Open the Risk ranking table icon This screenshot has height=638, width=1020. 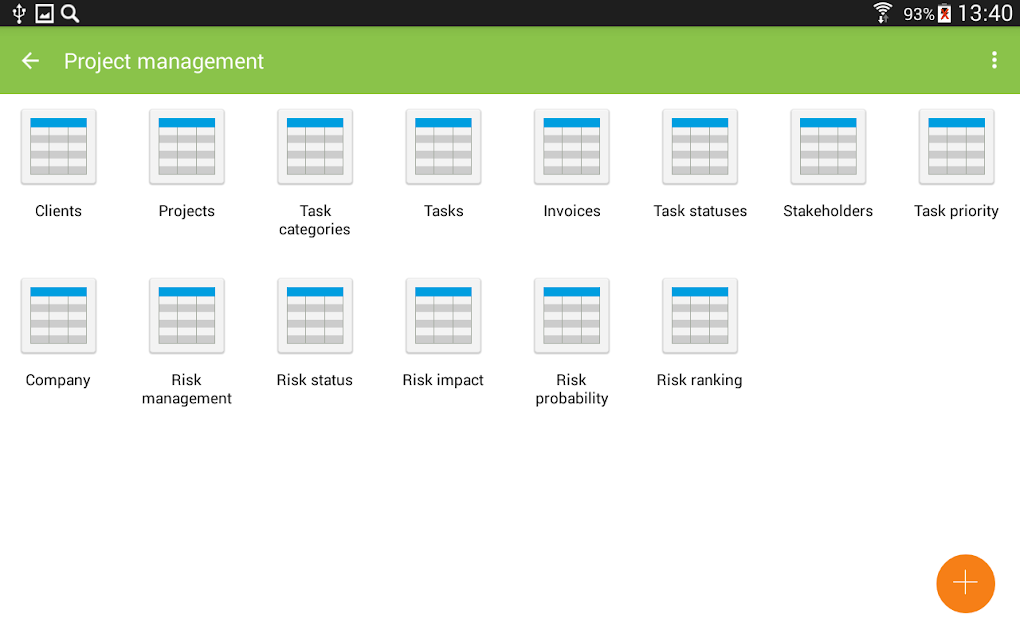pyautogui.click(x=700, y=316)
